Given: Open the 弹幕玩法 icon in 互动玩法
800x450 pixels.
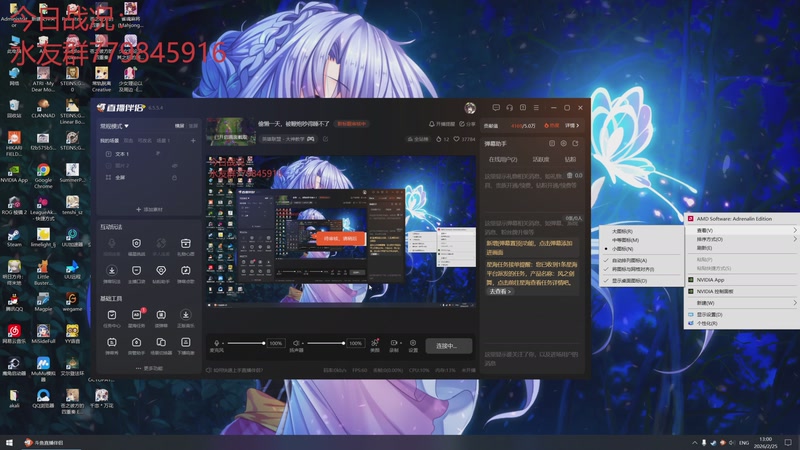Looking at the screenshot, I should pos(112,270).
